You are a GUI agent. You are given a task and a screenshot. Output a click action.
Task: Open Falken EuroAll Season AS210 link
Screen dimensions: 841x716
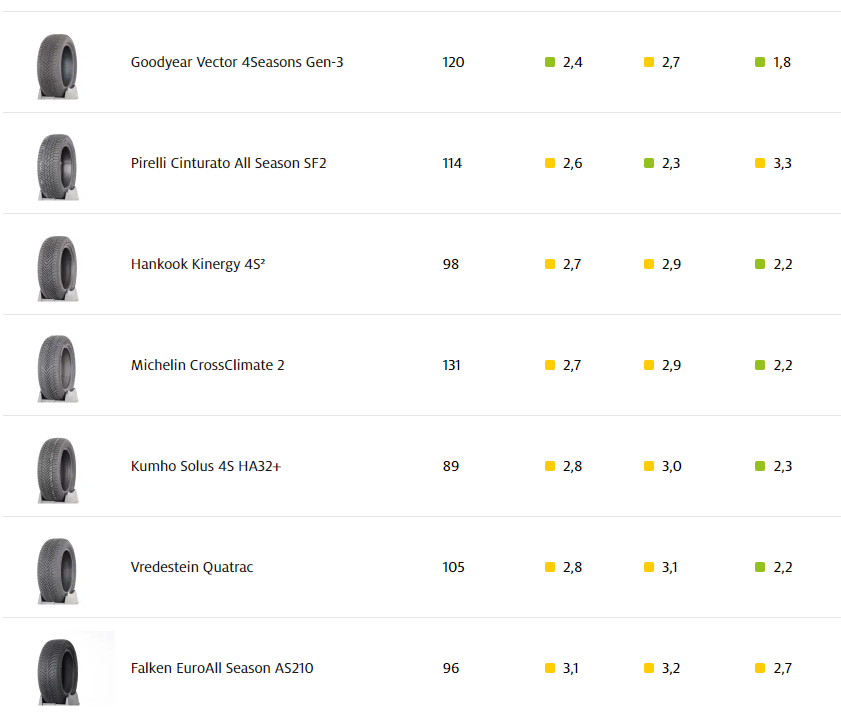pos(222,668)
